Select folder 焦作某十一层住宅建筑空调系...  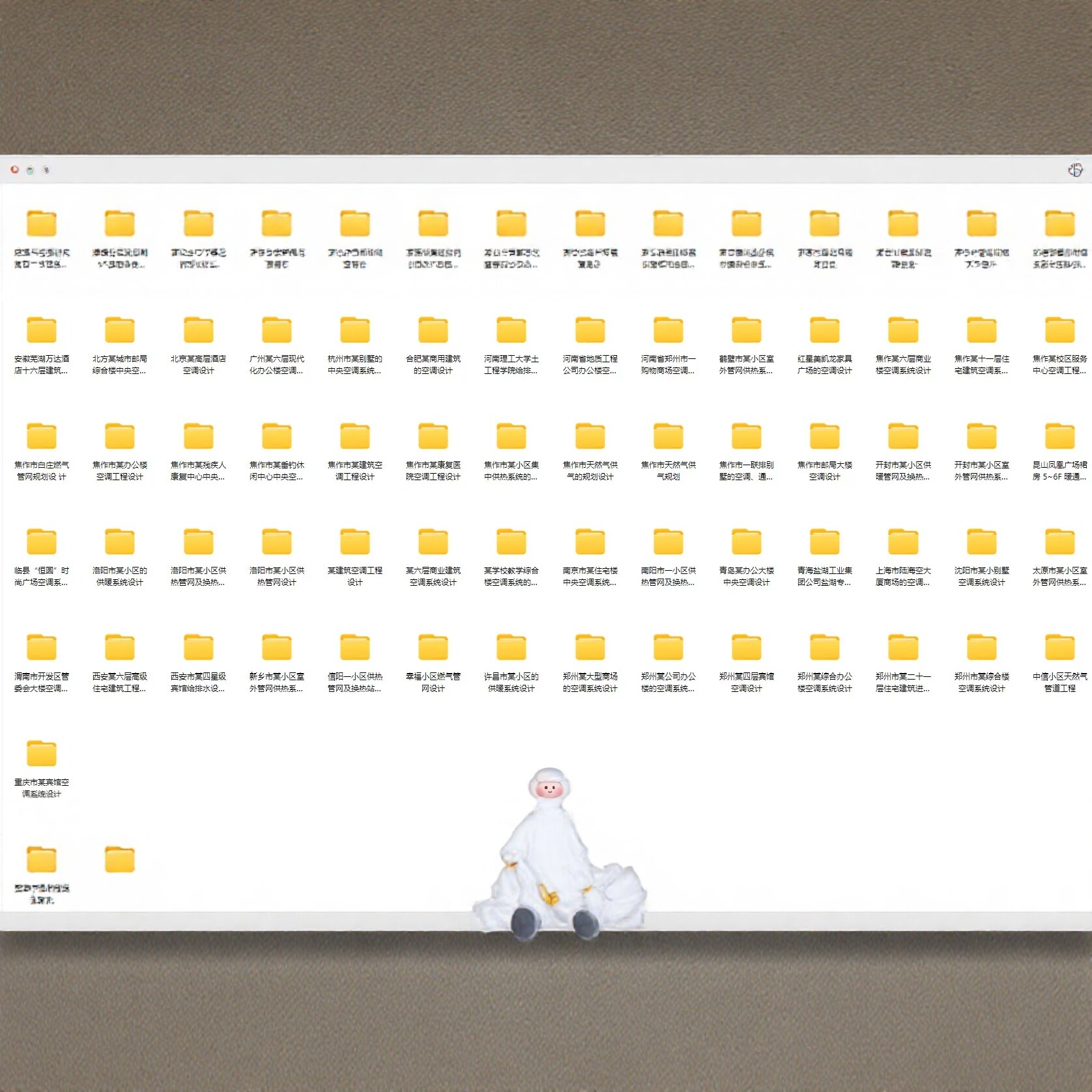pos(982,330)
